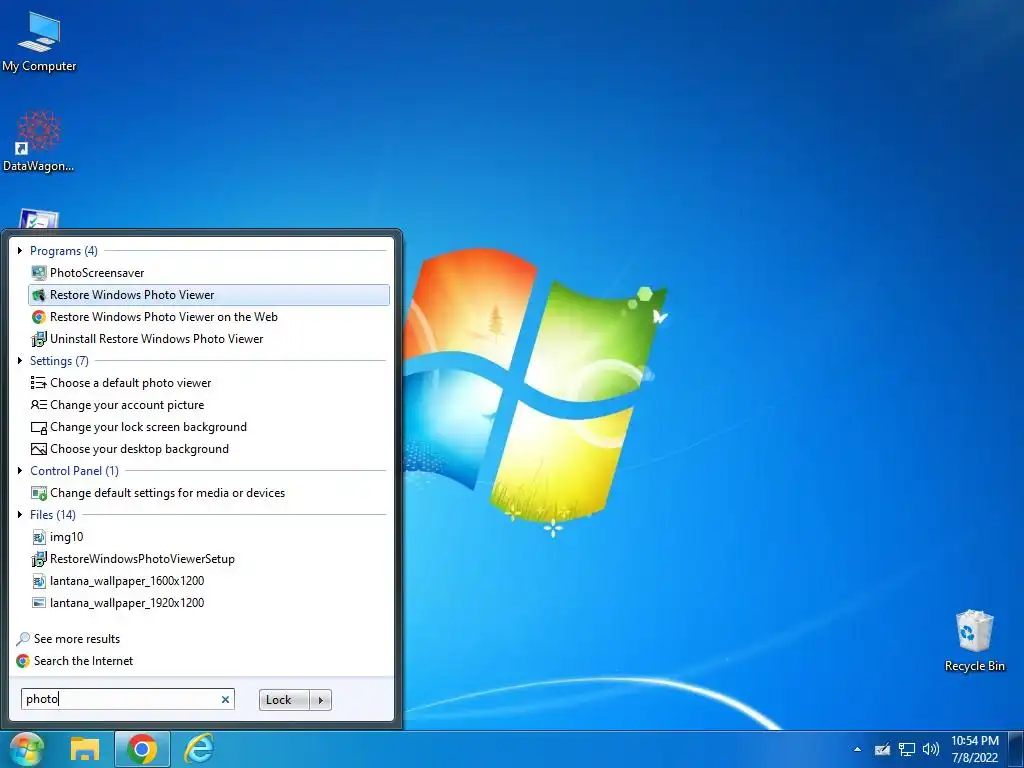Click the lock screen background setting icon
The height and width of the screenshot is (768, 1024).
click(39, 427)
